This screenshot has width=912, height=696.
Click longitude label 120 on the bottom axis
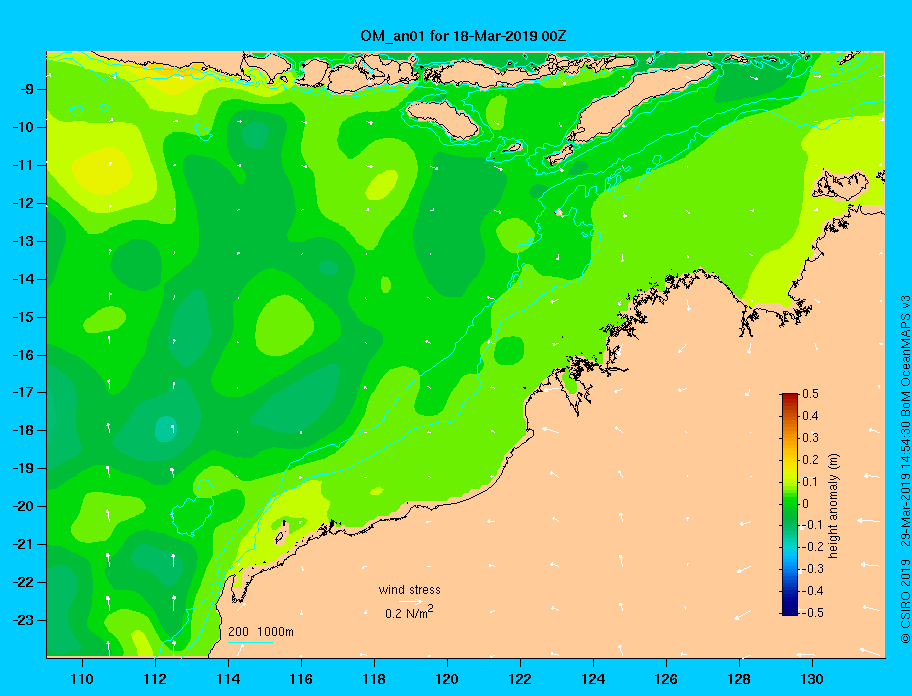coord(447,679)
